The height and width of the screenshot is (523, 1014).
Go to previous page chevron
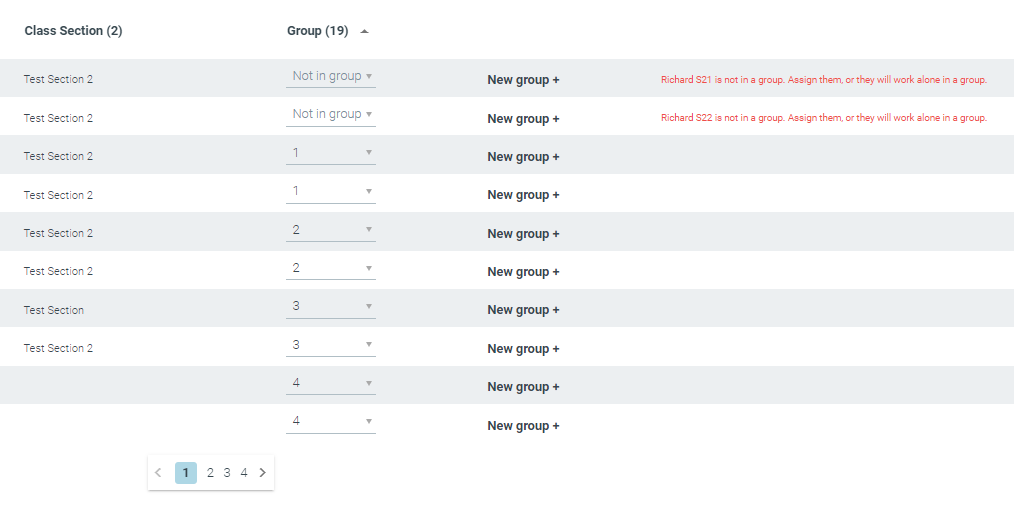pyautogui.click(x=158, y=473)
